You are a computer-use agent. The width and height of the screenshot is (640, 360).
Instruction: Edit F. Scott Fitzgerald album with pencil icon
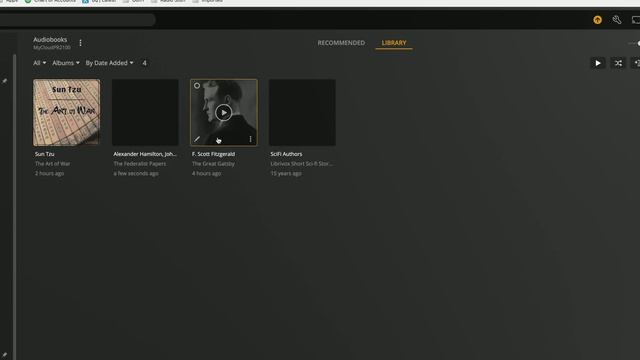(x=197, y=139)
